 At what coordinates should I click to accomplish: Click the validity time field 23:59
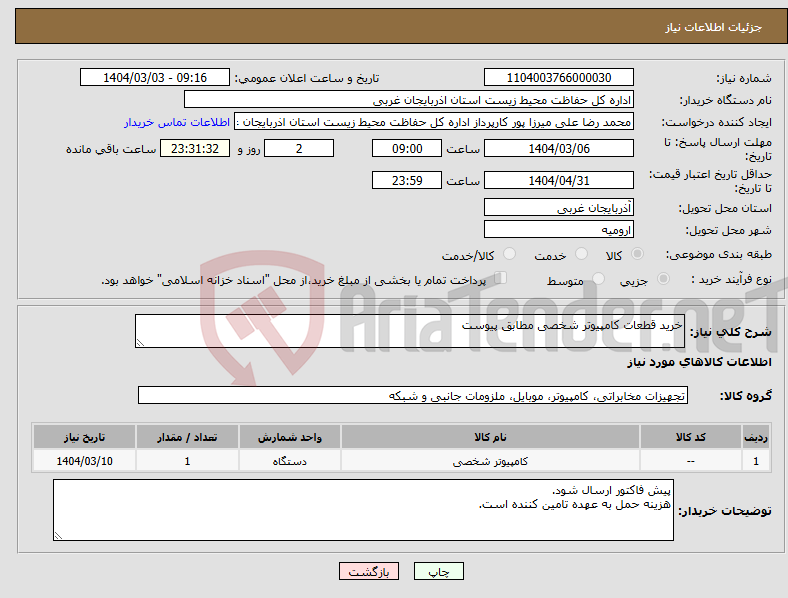[407, 180]
